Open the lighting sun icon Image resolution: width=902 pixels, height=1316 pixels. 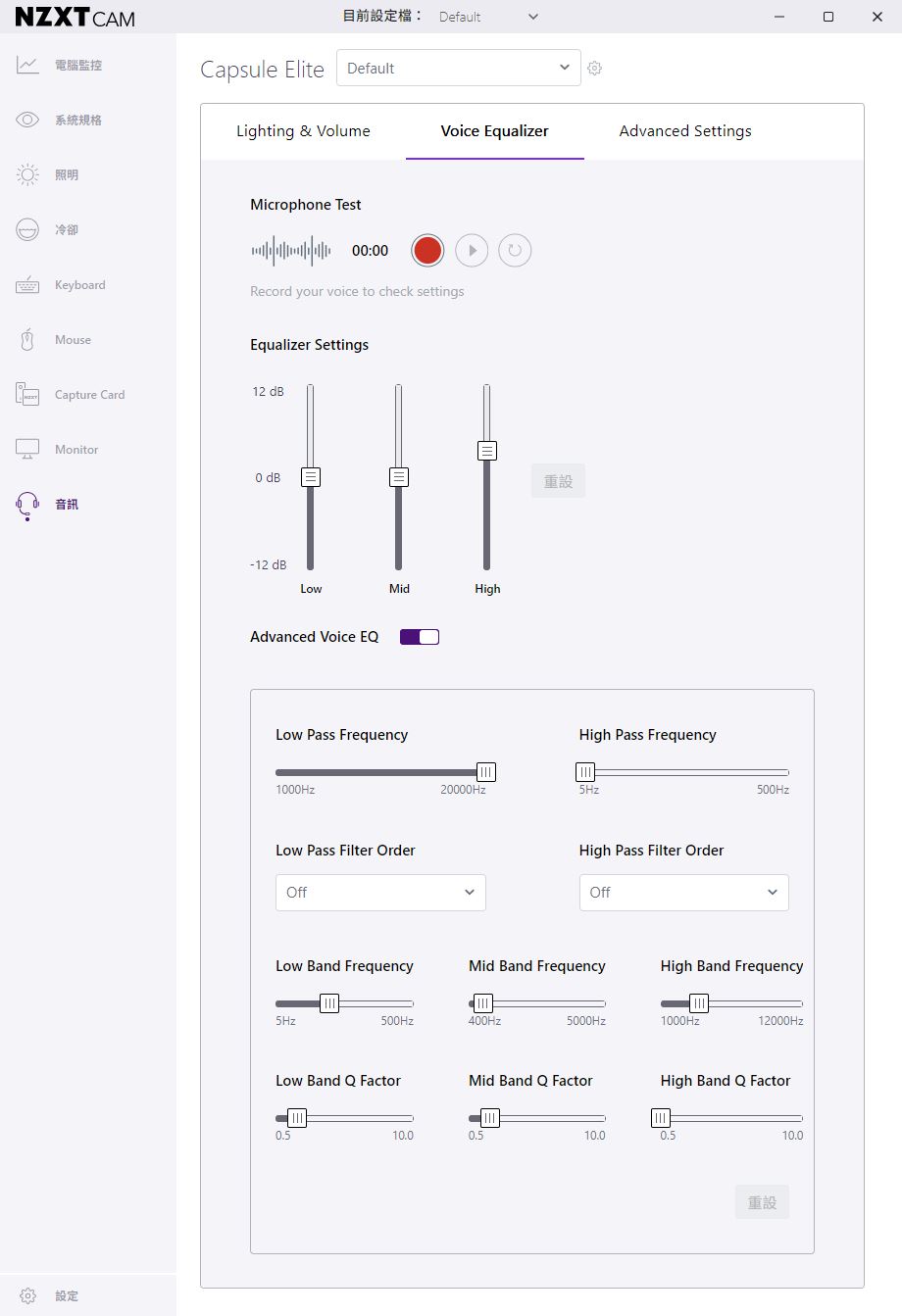pos(27,174)
